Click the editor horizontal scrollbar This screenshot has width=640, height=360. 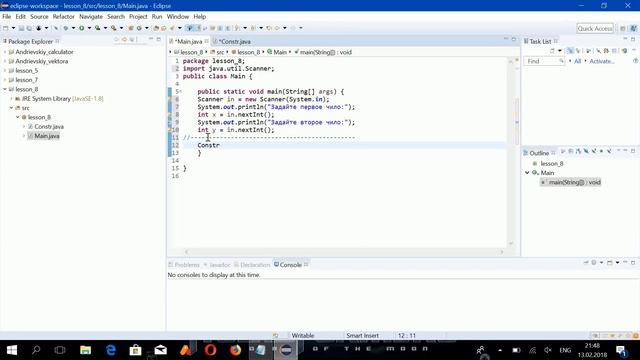tap(344, 252)
